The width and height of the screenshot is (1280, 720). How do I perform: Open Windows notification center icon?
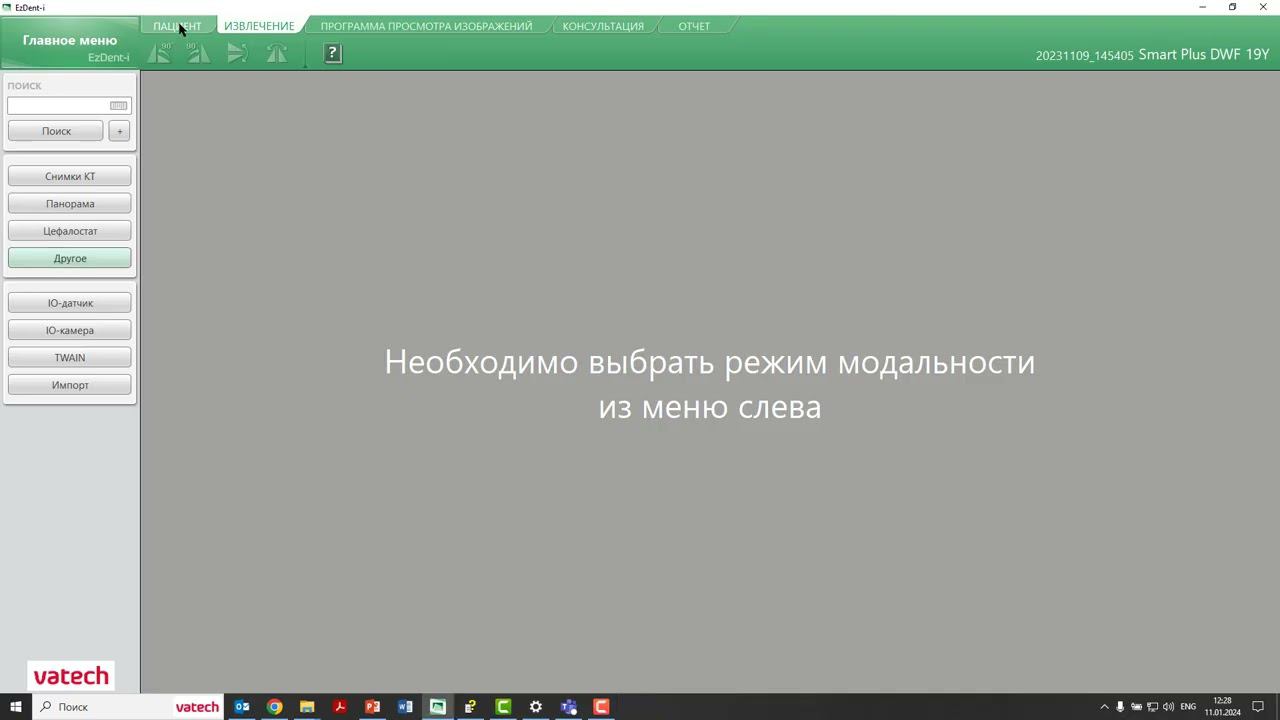tap(1258, 707)
